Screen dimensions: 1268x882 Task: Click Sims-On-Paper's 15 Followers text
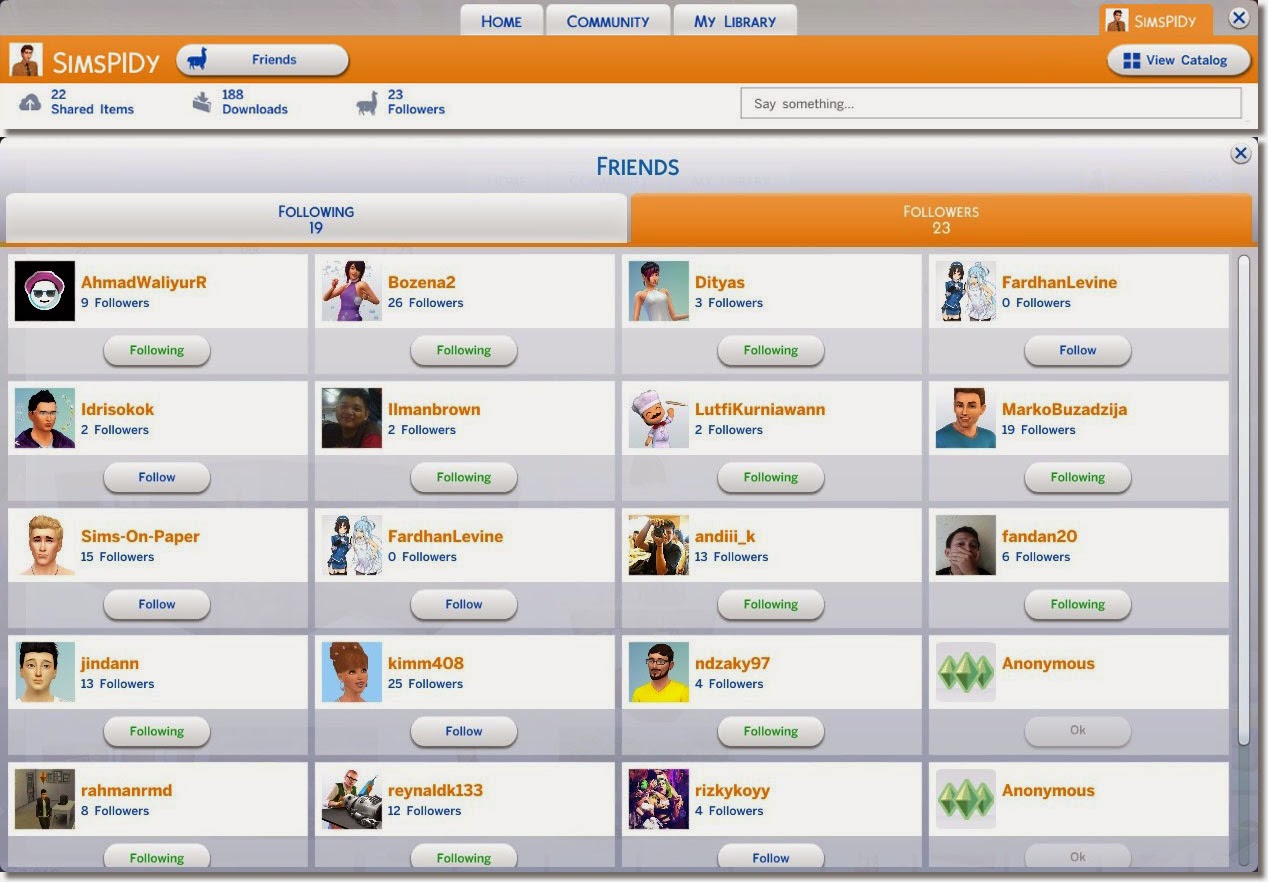click(118, 557)
